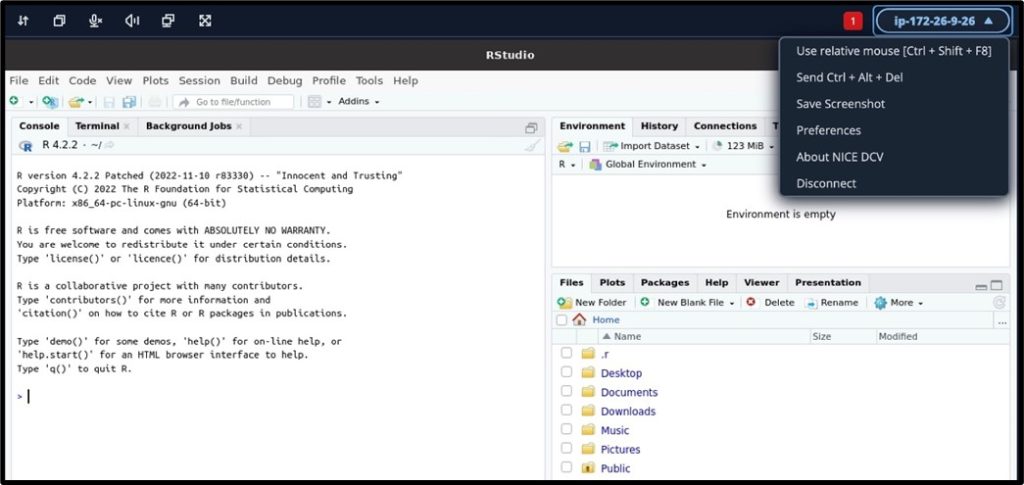
Task: Click the Home house icon
Action: [579, 320]
